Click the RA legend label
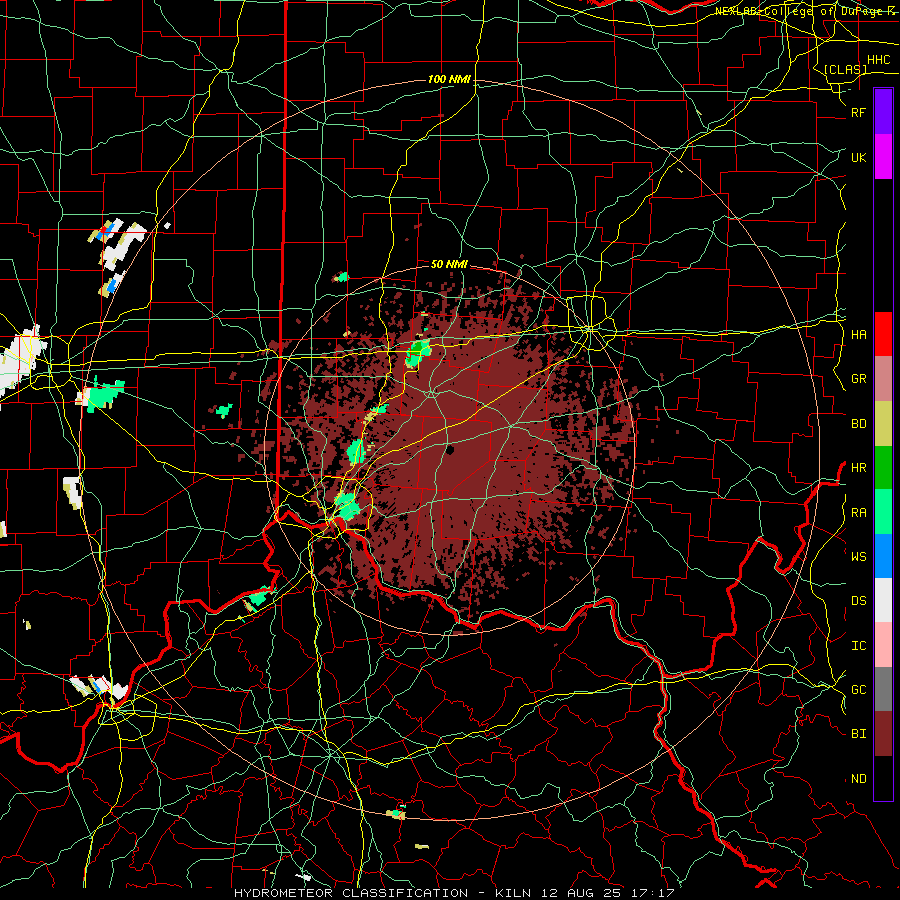Viewport: 900px width, 900px height. (858, 513)
